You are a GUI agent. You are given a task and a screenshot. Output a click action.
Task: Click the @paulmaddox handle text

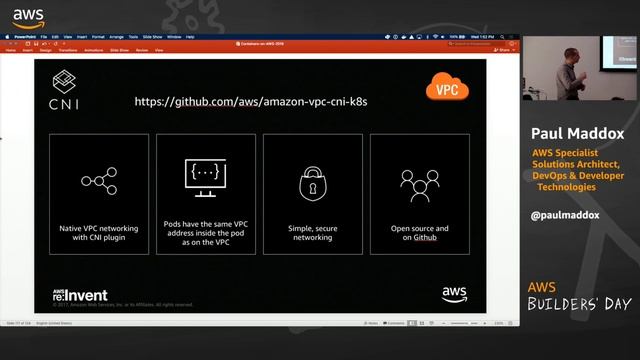565,215
